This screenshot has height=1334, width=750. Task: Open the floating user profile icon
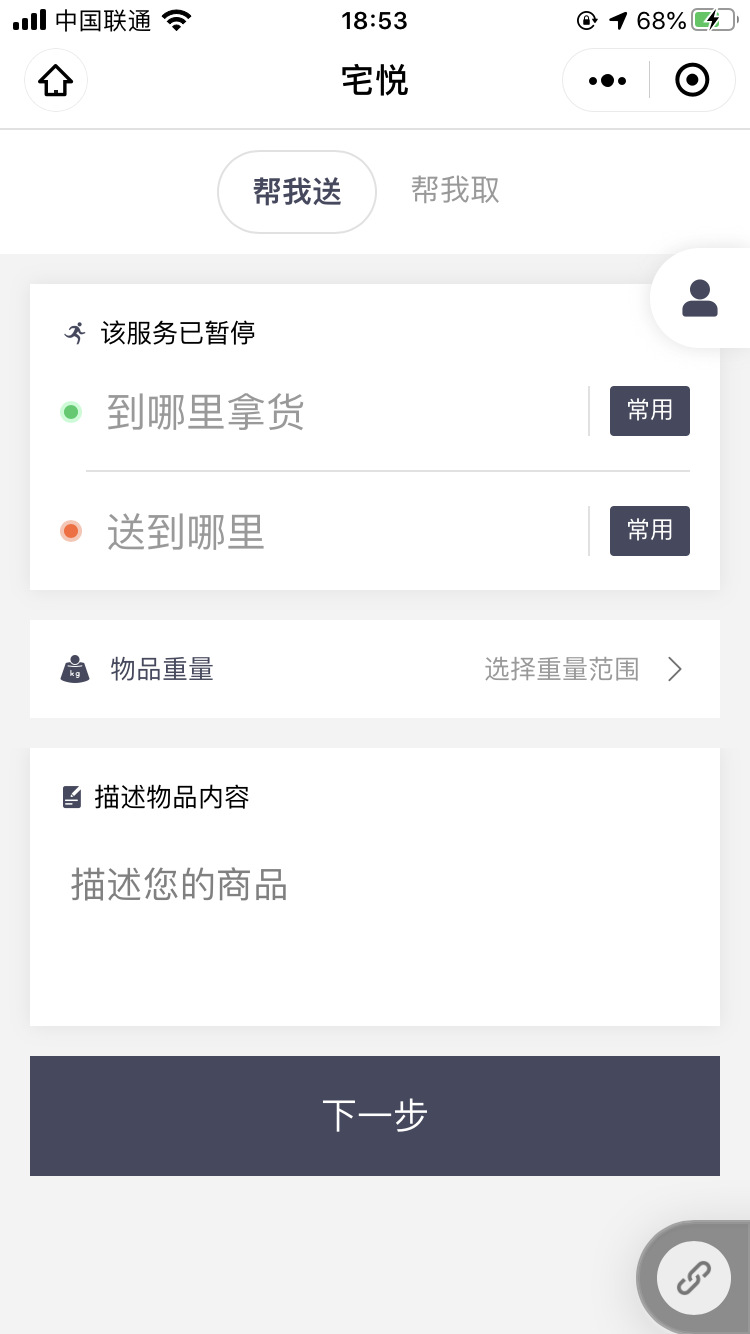point(700,298)
